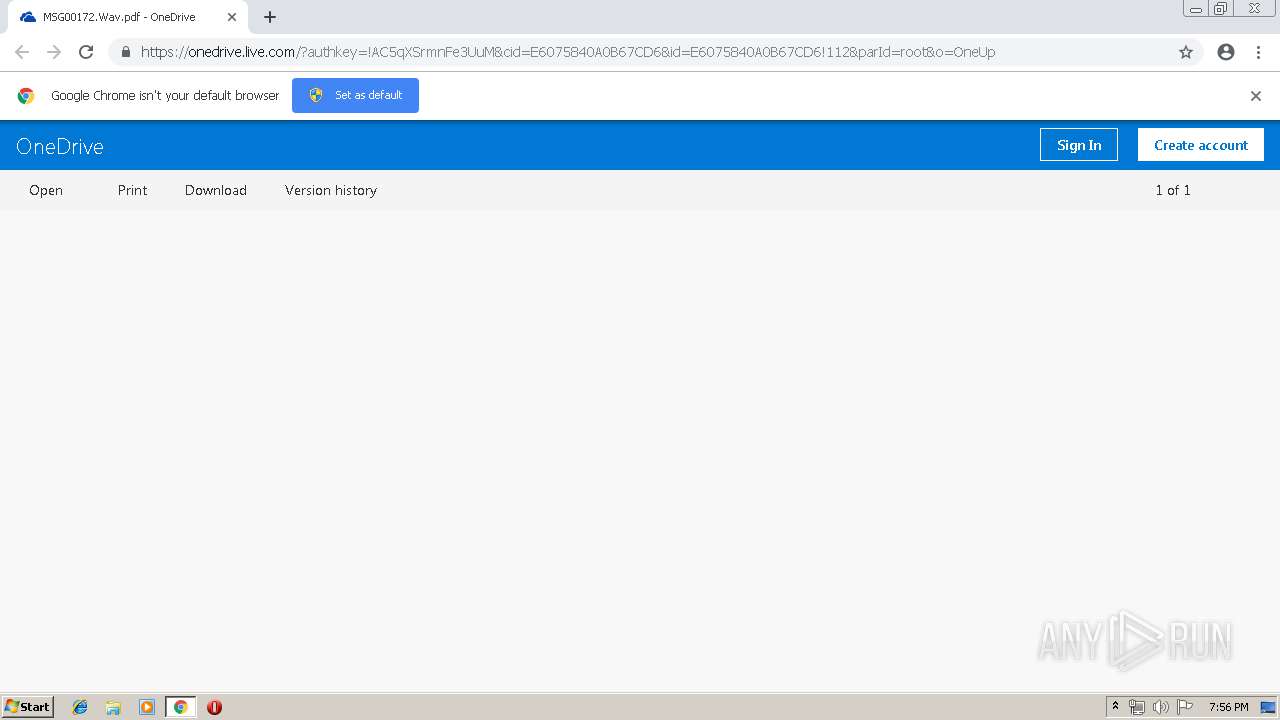Open Windows Media Player from taskbar
Viewport: 1280px width, 720px height.
[147, 707]
